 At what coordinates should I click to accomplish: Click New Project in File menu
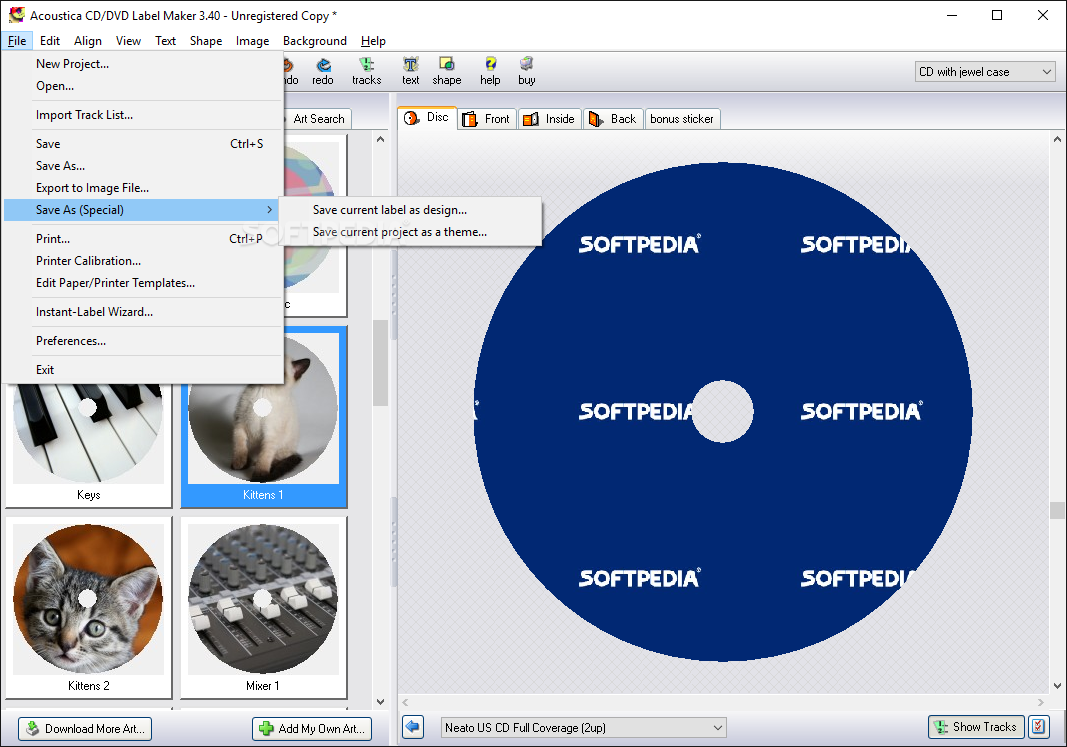[x=72, y=64]
